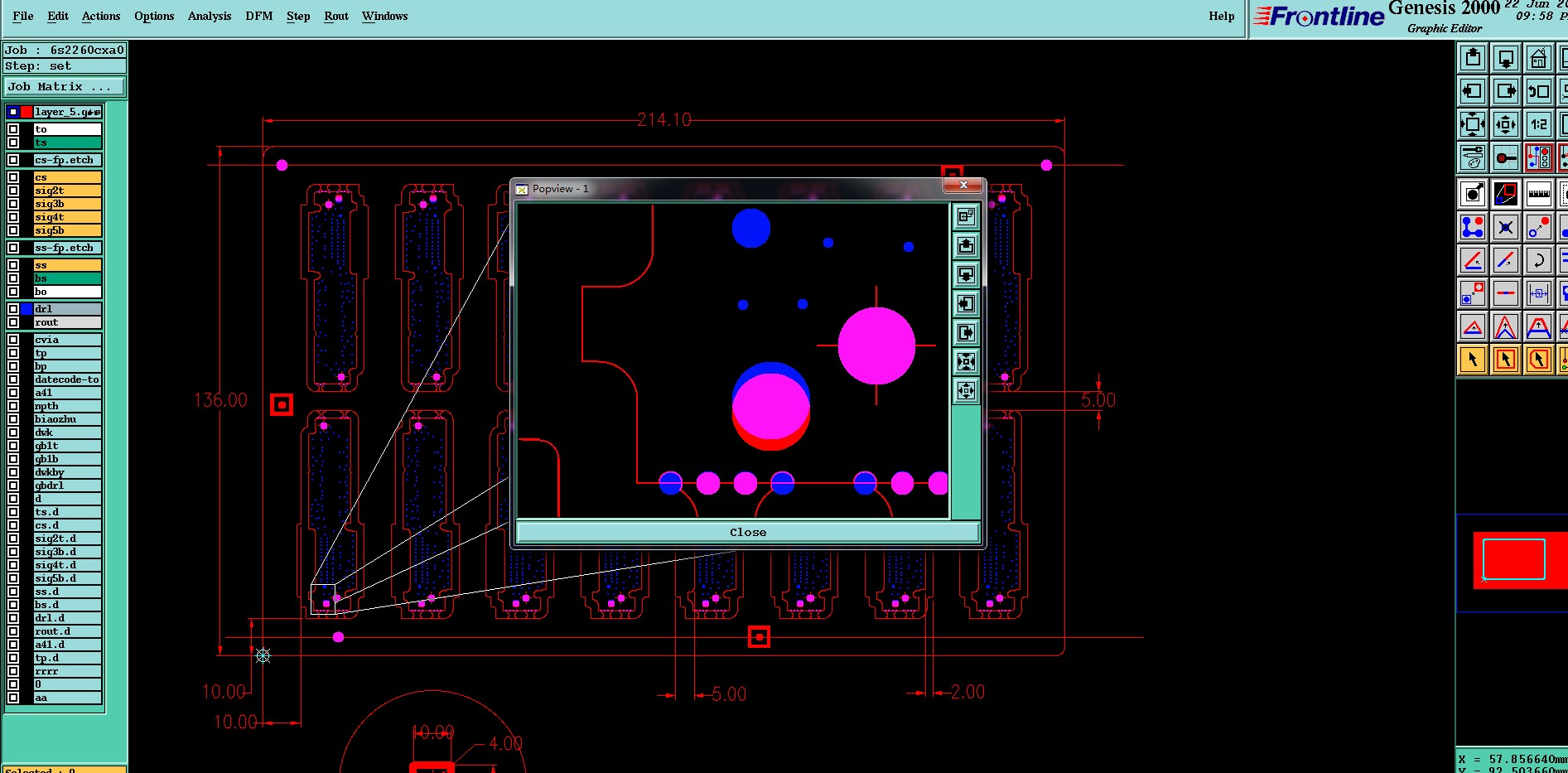The height and width of the screenshot is (773, 1568).
Task: Open the Analysis menu
Action: point(210,16)
